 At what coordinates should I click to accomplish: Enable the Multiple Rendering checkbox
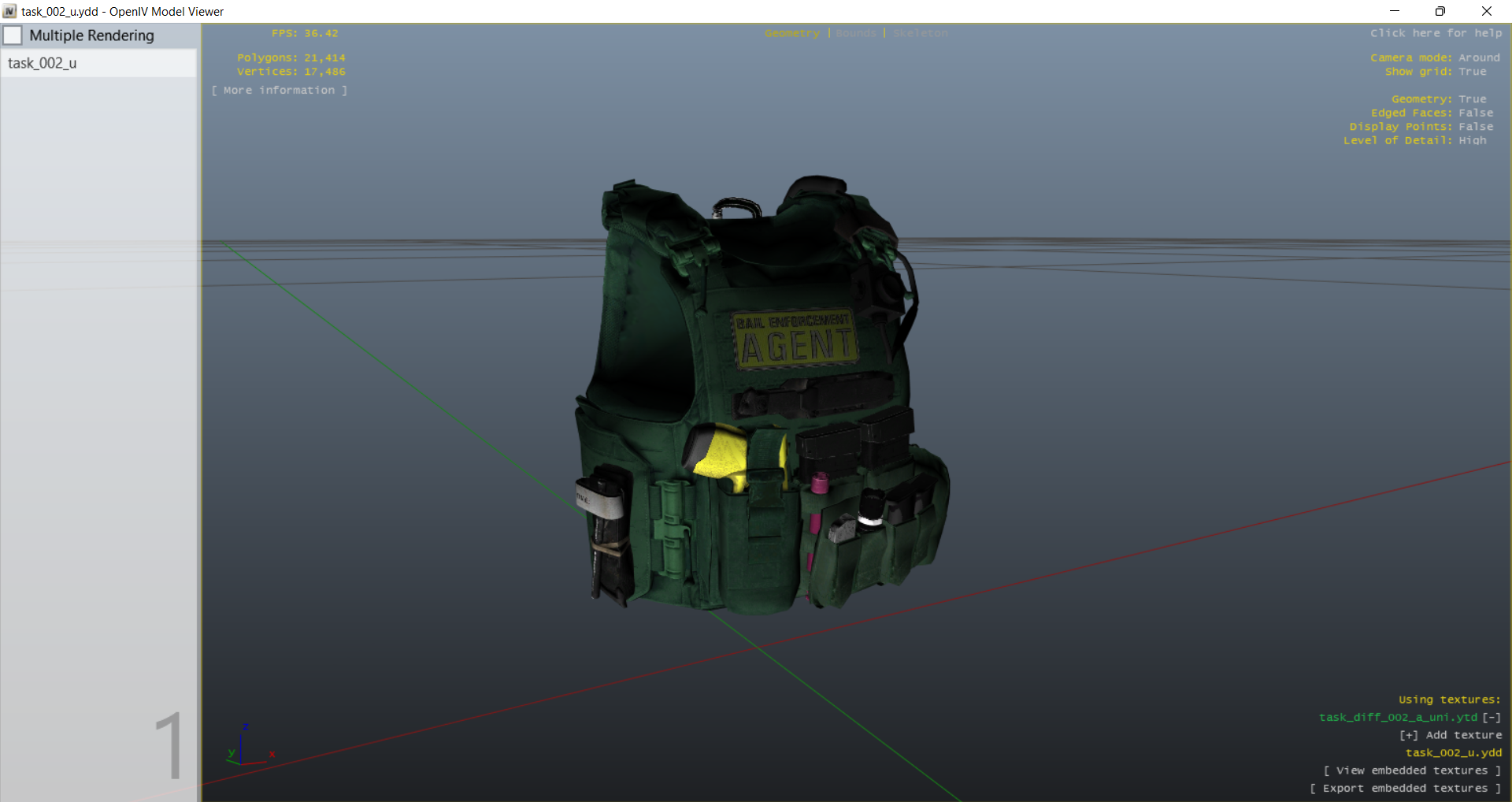[x=13, y=35]
